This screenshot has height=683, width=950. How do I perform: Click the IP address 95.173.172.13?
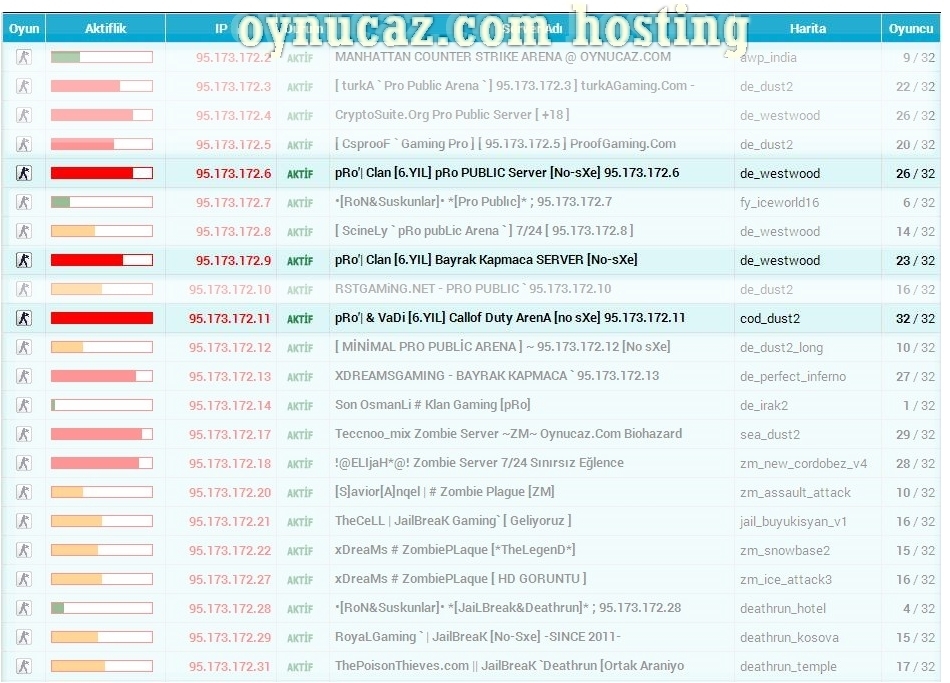click(230, 376)
